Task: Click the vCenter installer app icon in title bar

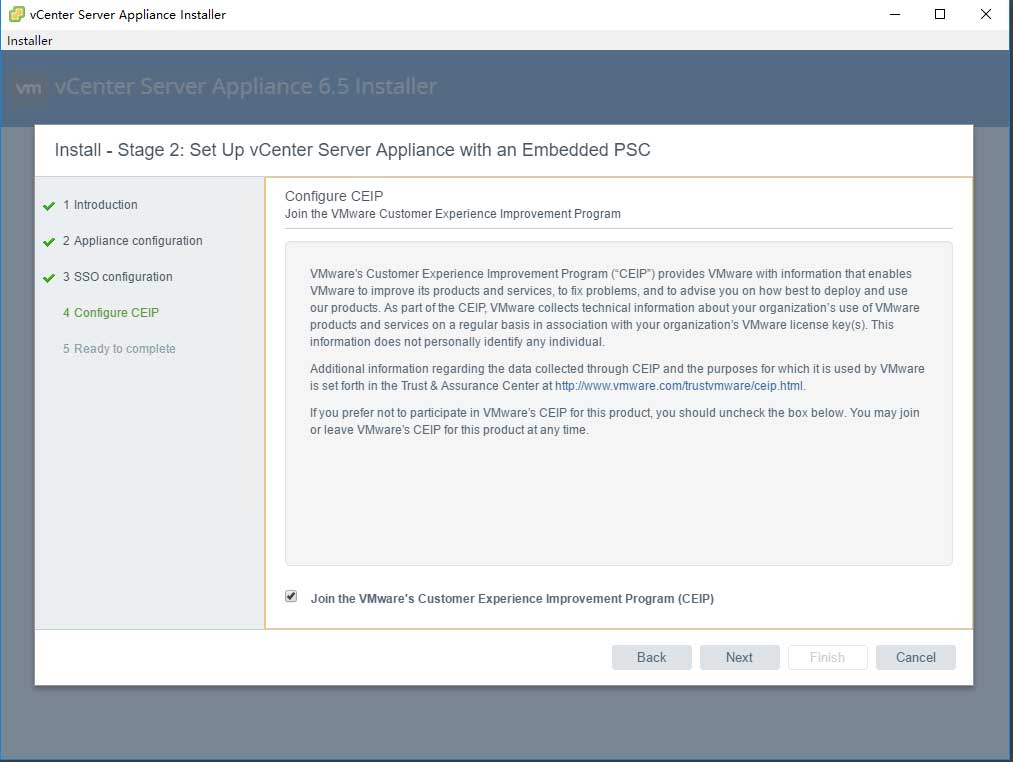Action: [x=16, y=14]
